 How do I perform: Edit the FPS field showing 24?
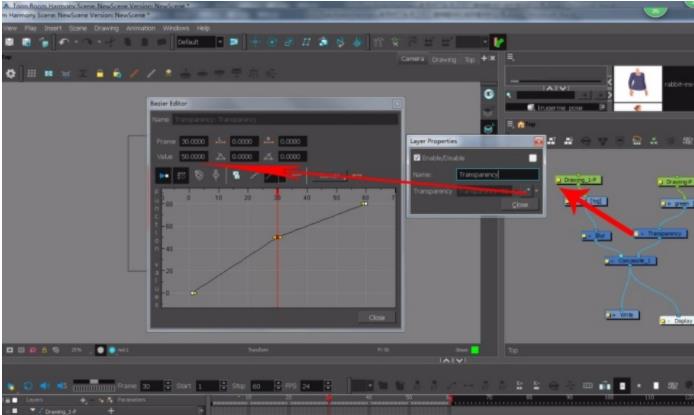pyautogui.click(x=312, y=386)
